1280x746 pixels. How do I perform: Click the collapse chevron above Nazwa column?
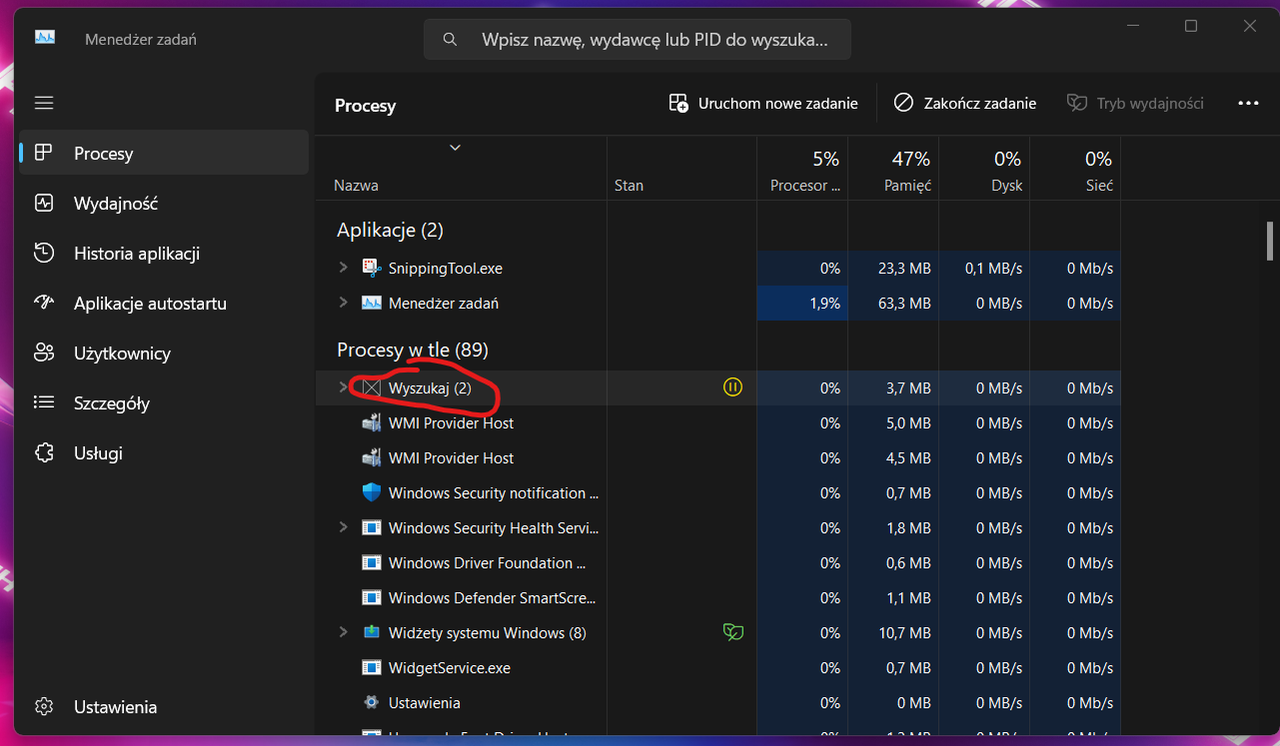455,148
